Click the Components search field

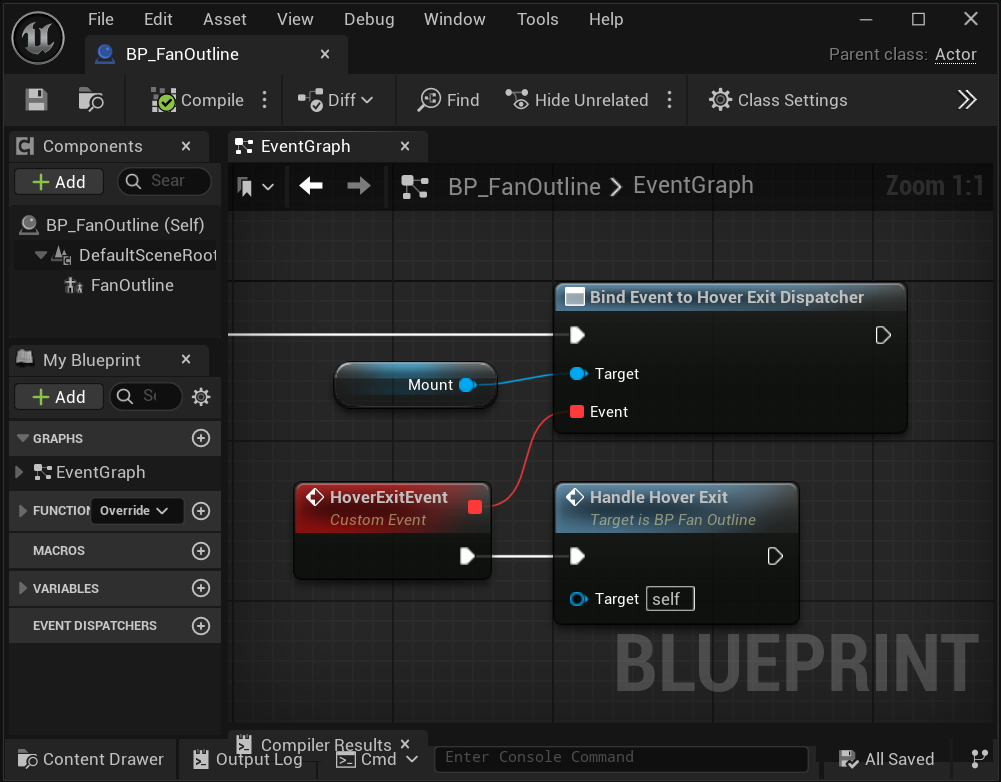pos(165,181)
